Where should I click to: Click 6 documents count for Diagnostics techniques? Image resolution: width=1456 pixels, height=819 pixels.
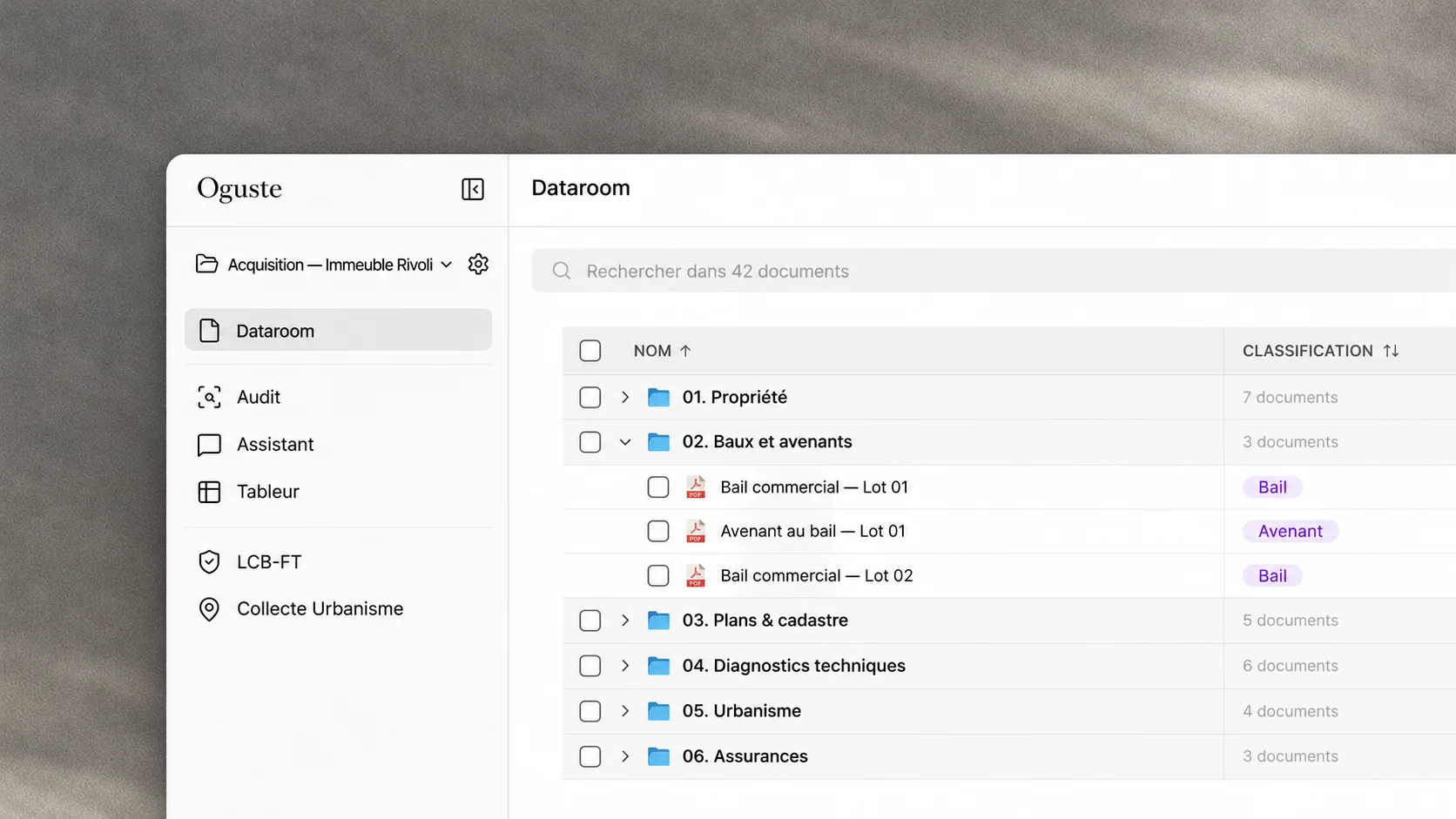coord(1290,666)
